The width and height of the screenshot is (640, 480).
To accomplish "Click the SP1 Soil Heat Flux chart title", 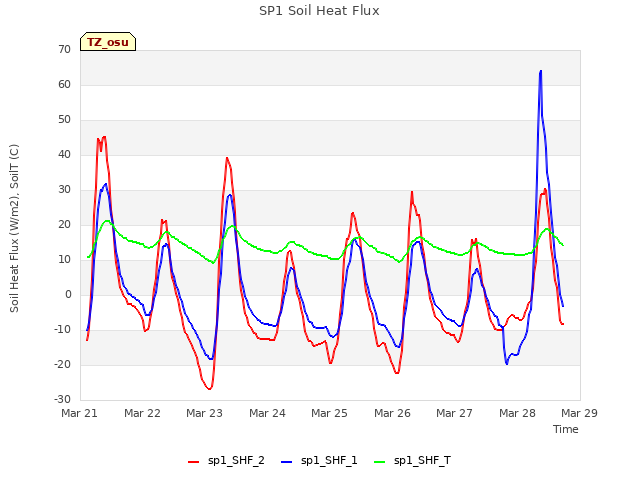I will pos(319,11).
